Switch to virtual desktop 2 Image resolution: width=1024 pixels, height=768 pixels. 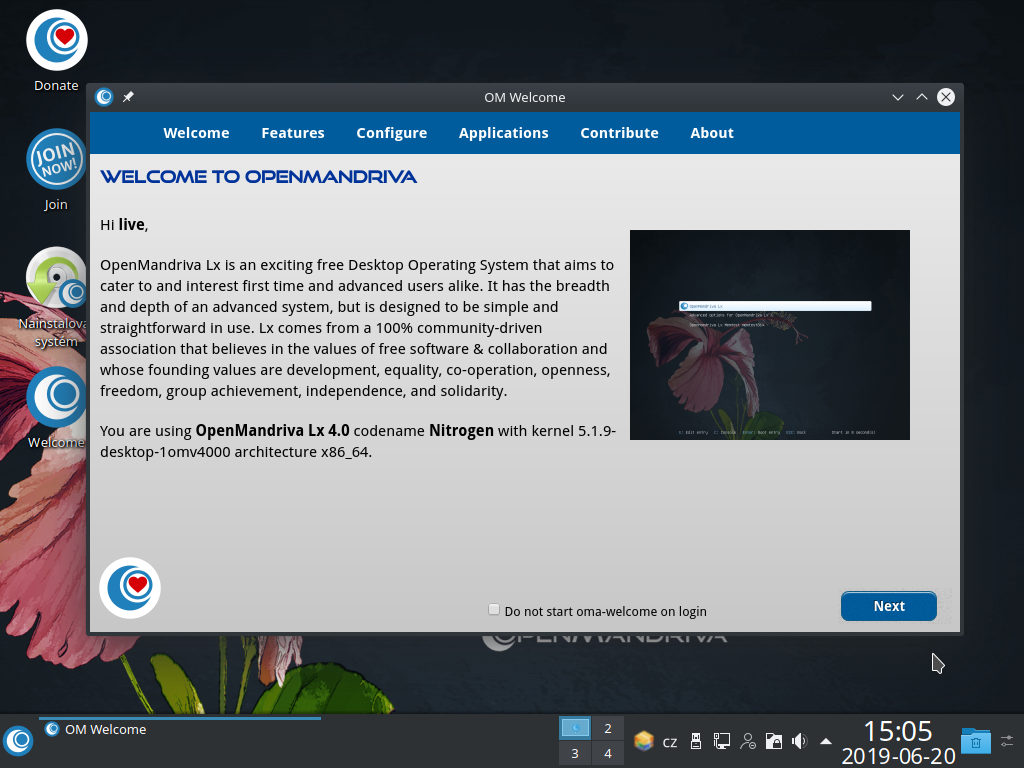[x=608, y=728]
